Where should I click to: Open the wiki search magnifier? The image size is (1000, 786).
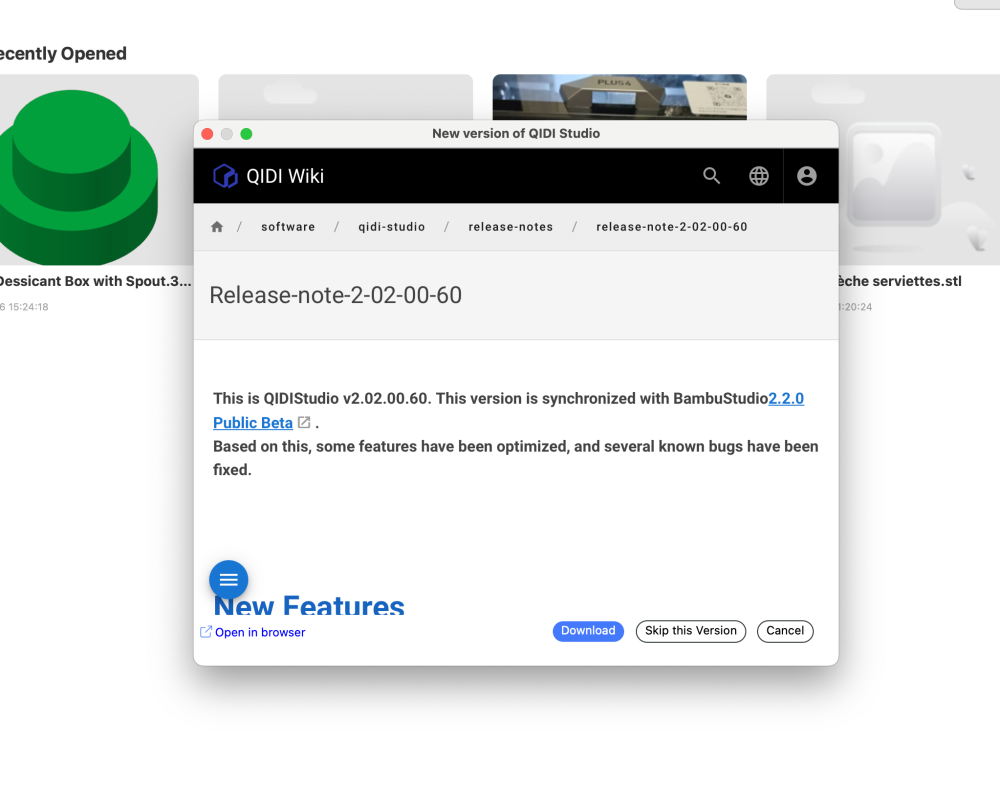click(712, 176)
